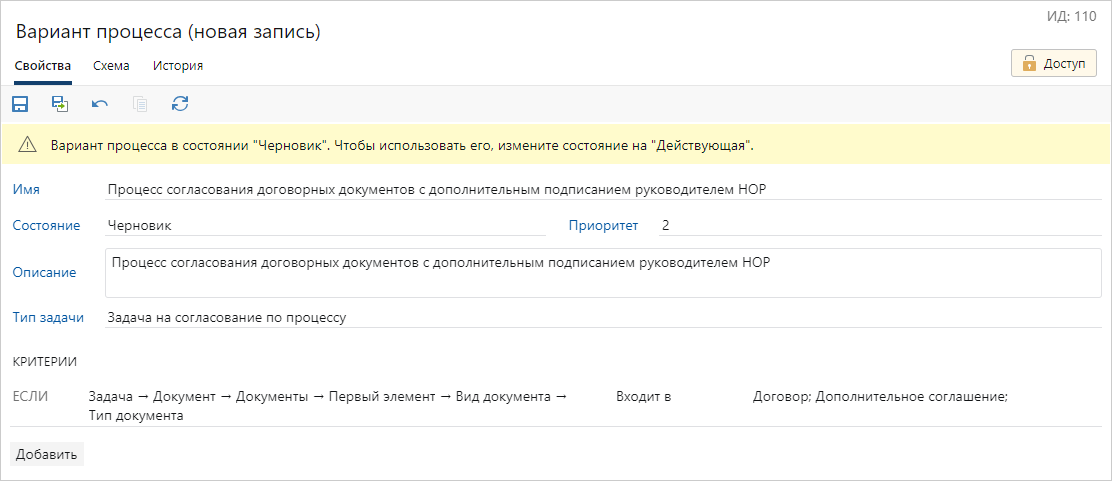Go to the История tab
1112x481 pixels.
[178, 66]
